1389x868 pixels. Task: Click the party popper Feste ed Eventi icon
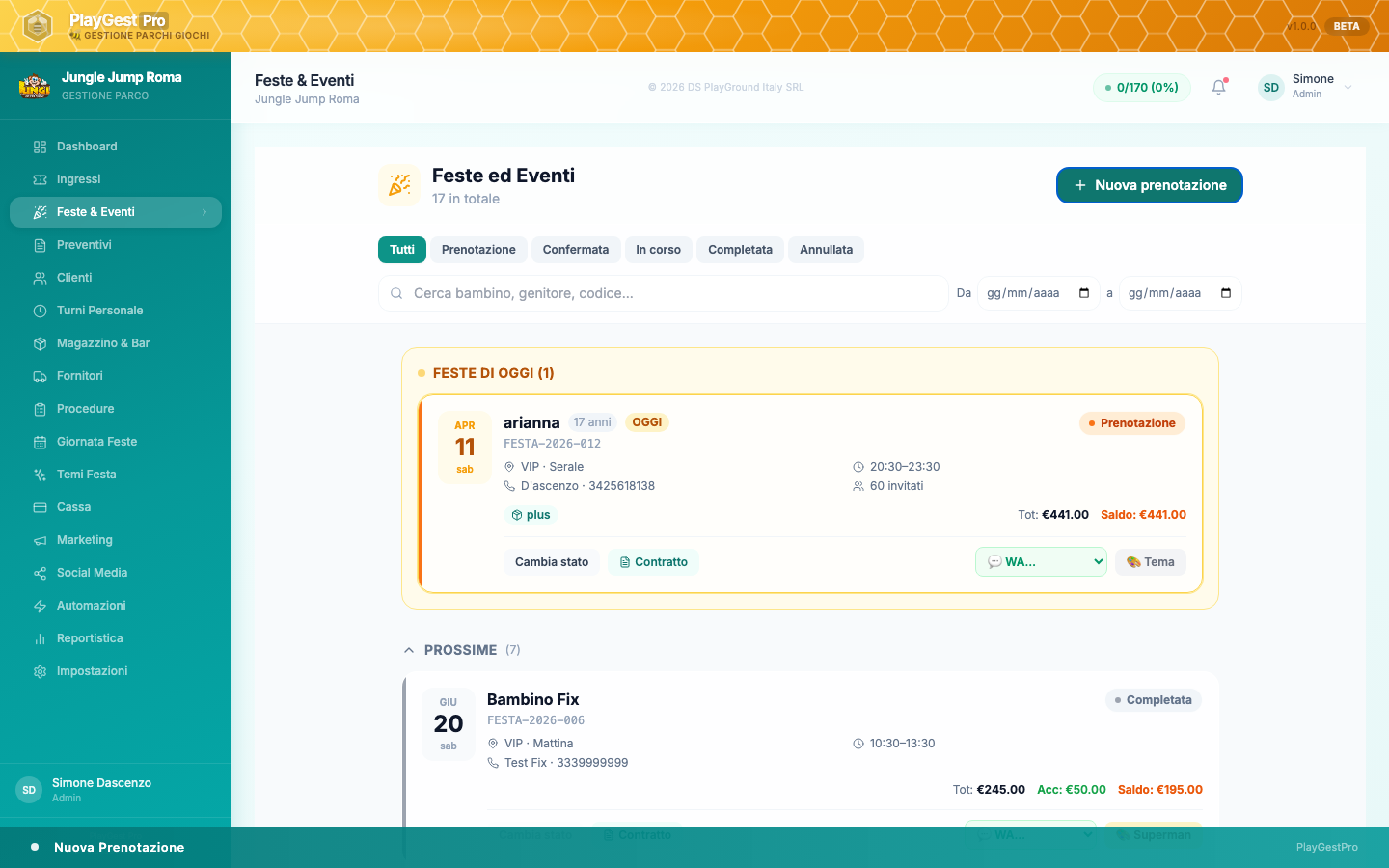tap(399, 185)
